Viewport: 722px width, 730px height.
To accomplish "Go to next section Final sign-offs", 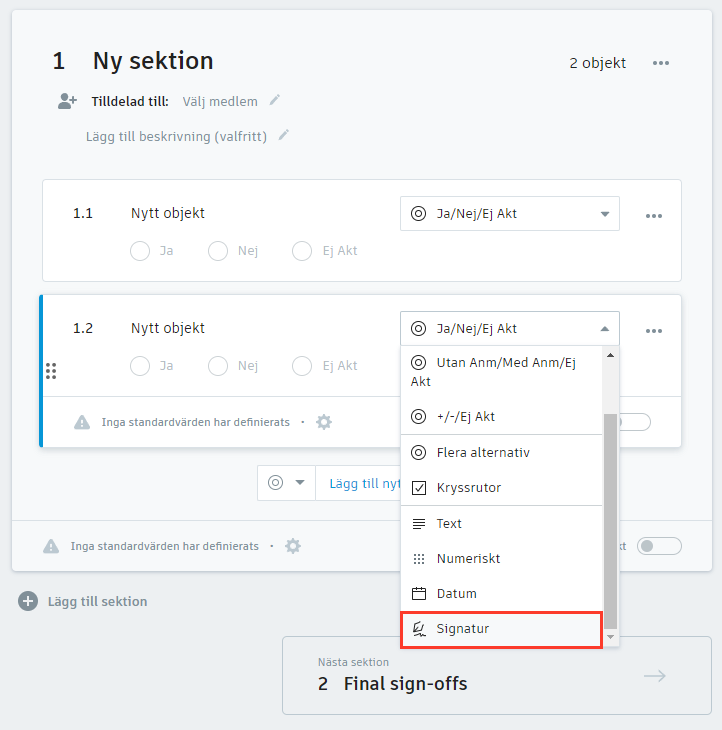I will pyautogui.click(x=496, y=675).
